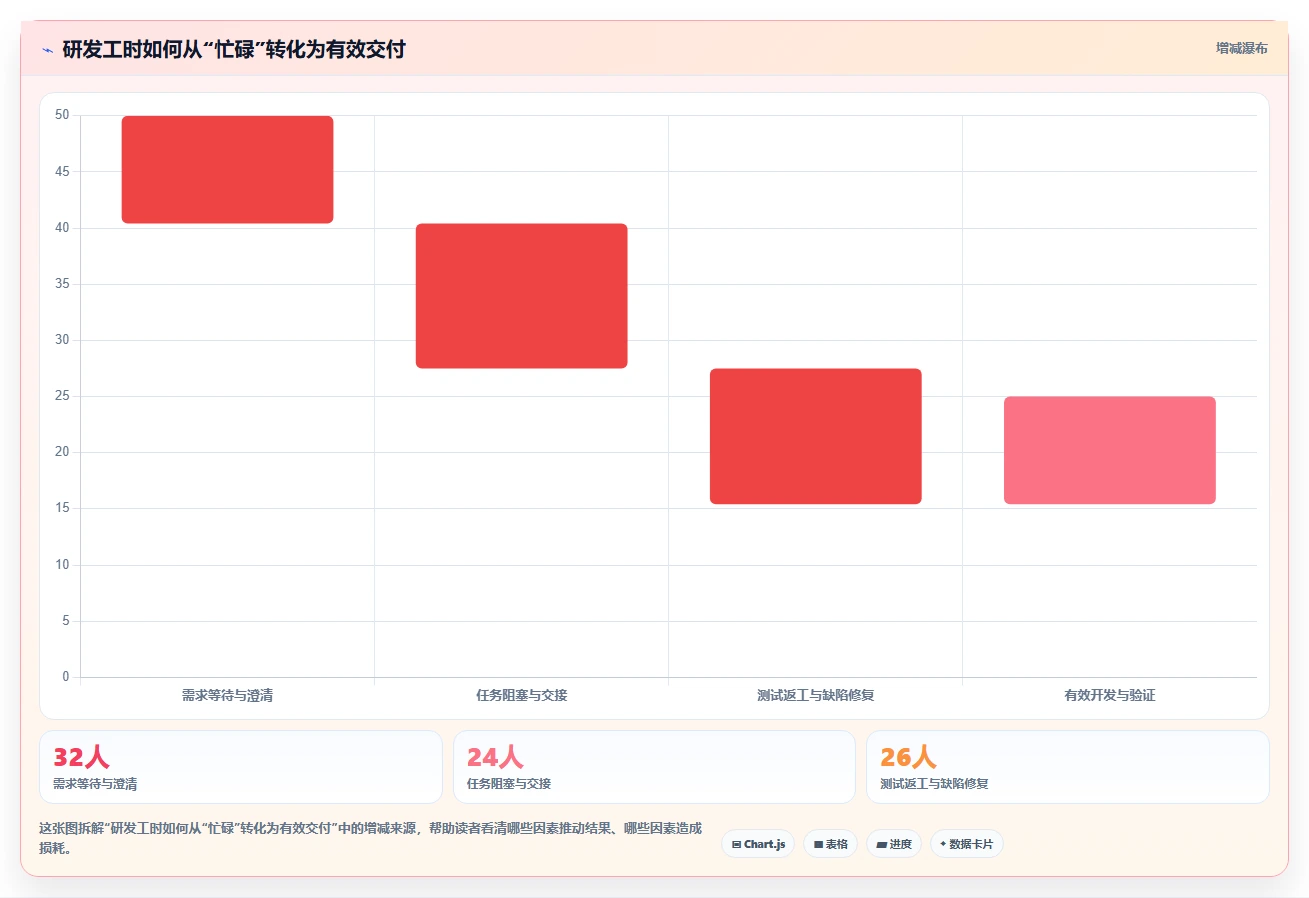
Task: Click the 任务阻塞与交接 caption under 24人
Action: (x=509, y=784)
